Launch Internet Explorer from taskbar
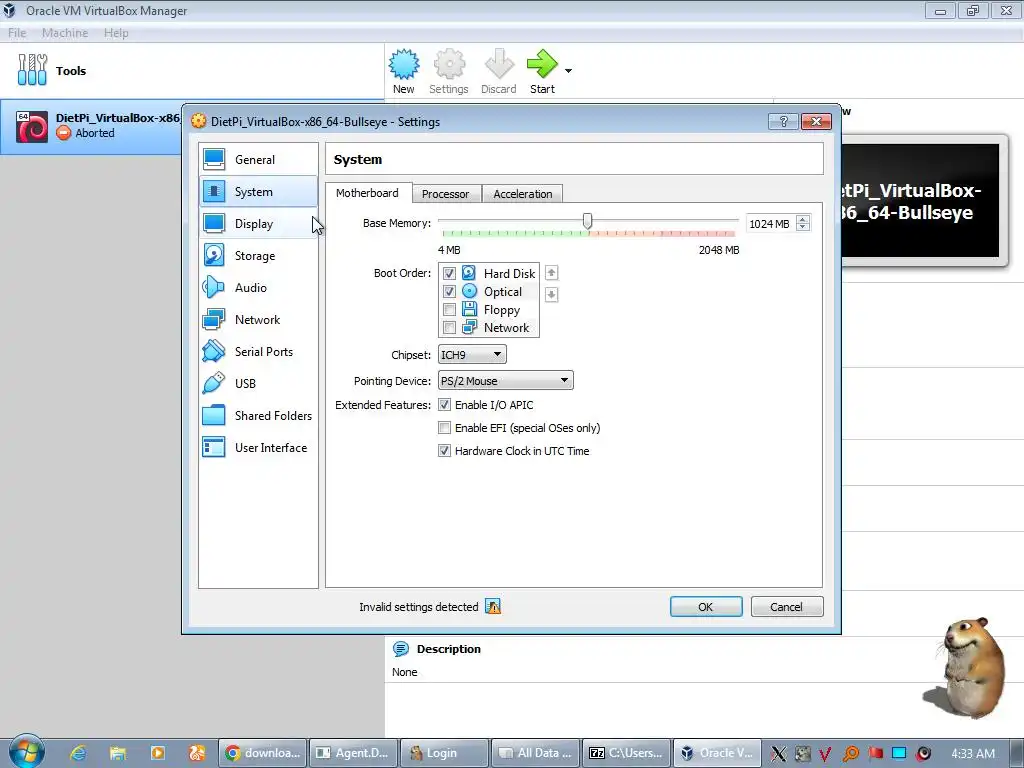Screen dimensions: 1024x768 (x=78, y=753)
